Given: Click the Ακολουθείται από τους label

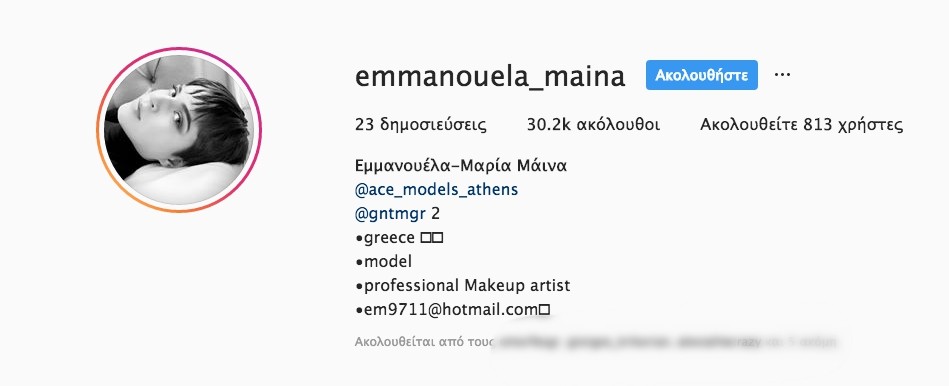Looking at the screenshot, I should (425, 342).
